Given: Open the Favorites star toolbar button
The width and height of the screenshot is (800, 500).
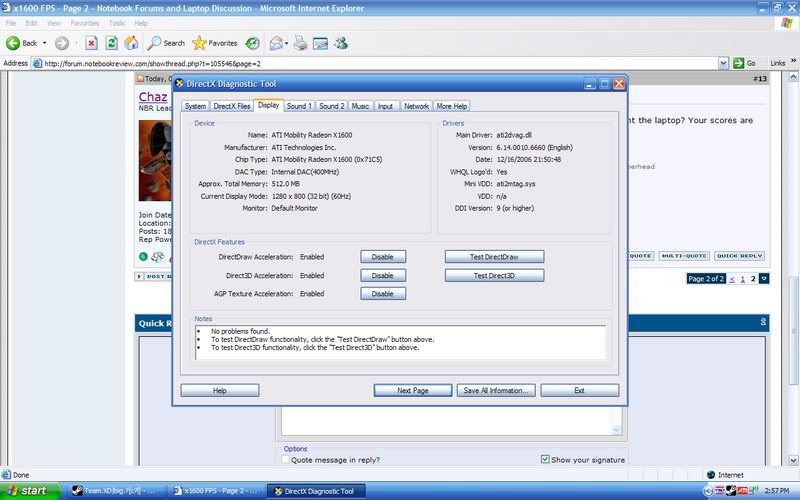Looking at the screenshot, I should pos(215,43).
